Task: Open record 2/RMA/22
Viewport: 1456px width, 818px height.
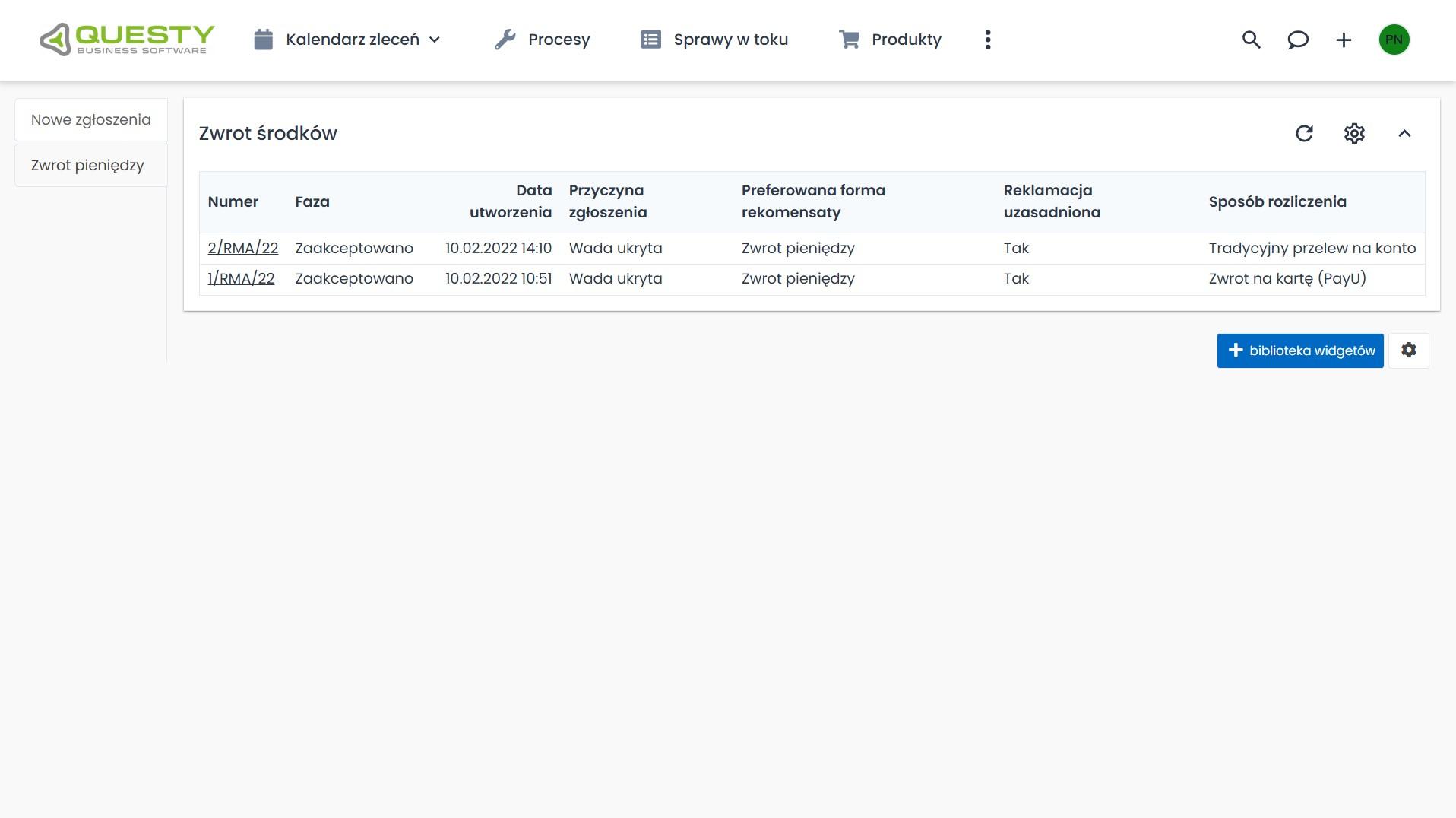Action: point(243,248)
